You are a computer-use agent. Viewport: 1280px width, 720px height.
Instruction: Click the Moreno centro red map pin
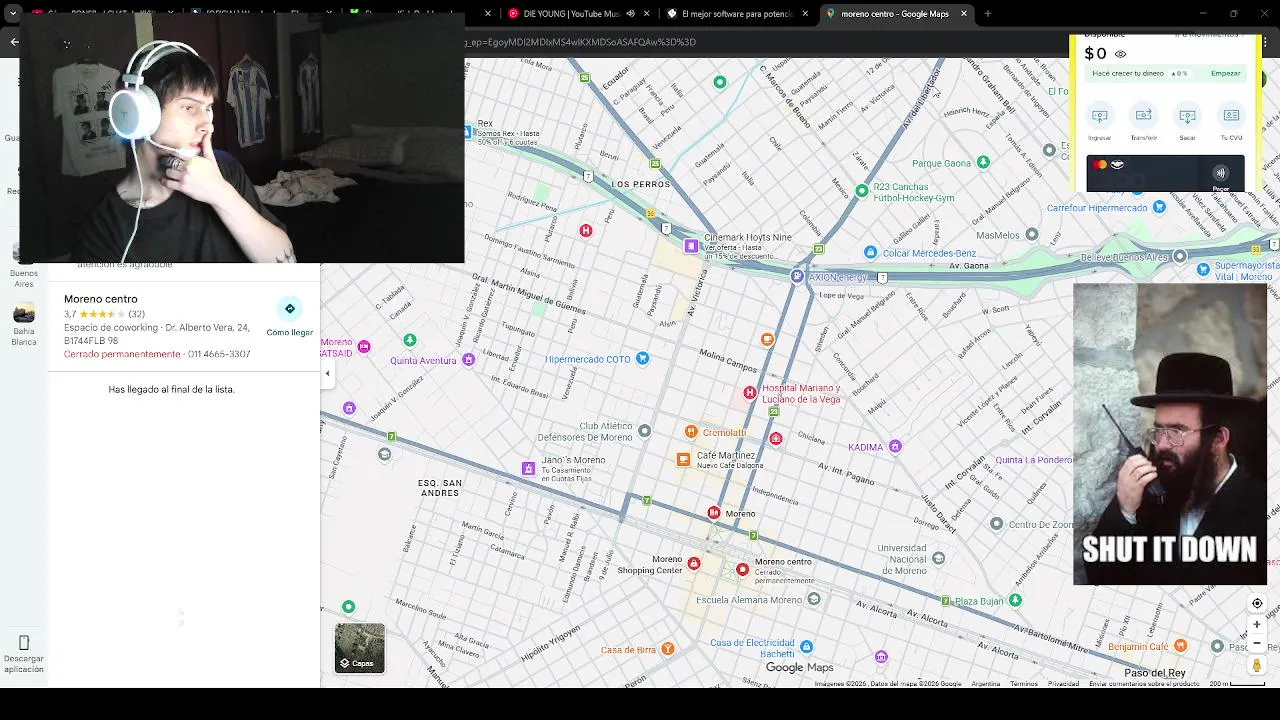pyautogui.click(x=742, y=569)
